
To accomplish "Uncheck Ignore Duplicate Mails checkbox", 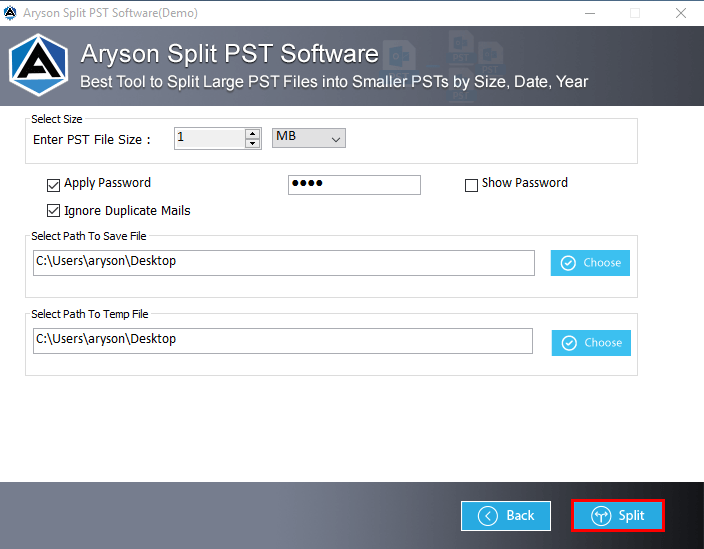I will pyautogui.click(x=53, y=211).
